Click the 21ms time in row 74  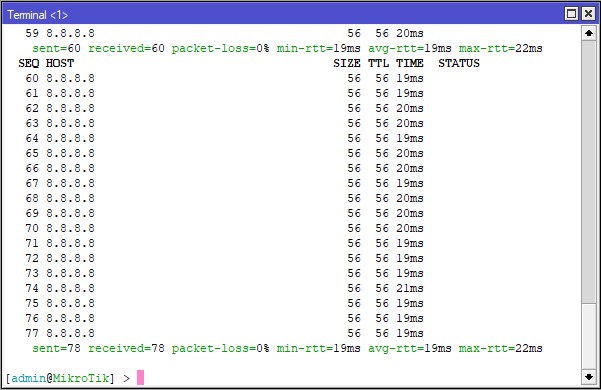[x=410, y=288]
